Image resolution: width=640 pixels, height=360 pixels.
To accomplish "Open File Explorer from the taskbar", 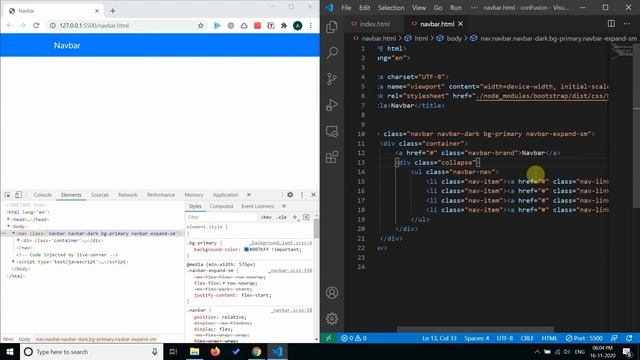I will tap(194, 351).
